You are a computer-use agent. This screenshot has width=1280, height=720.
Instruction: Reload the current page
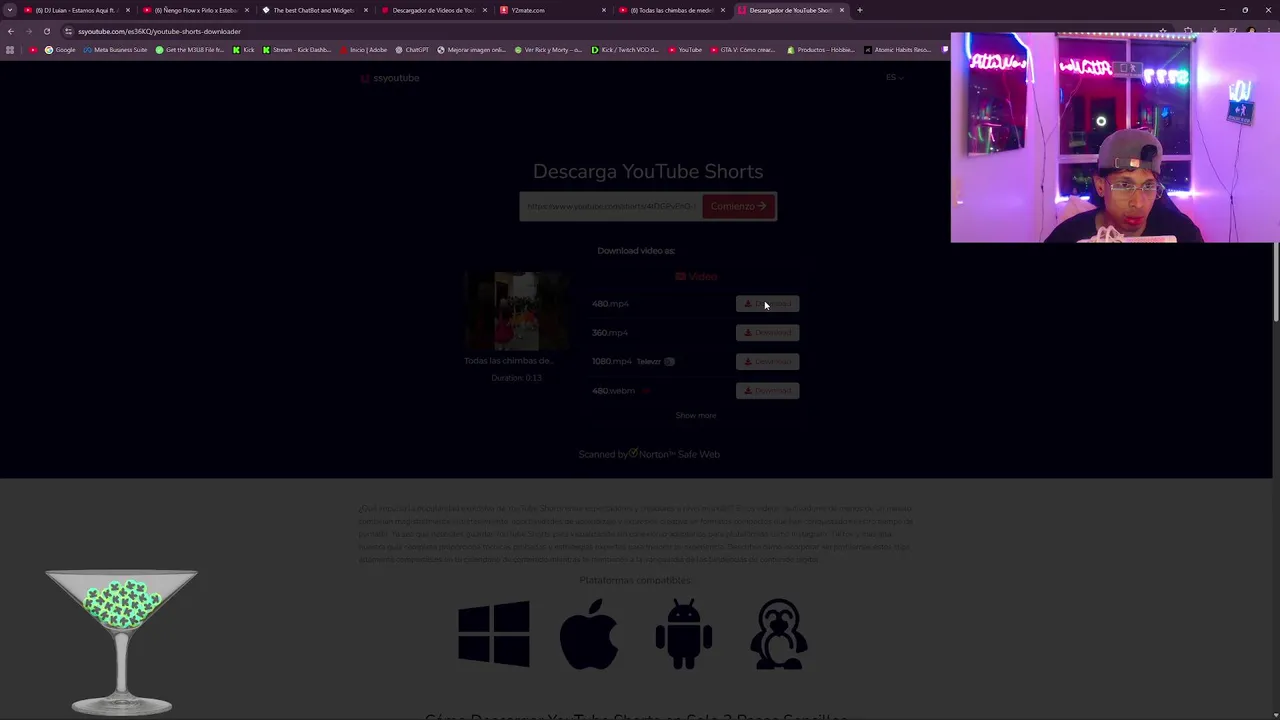pyautogui.click(x=46, y=31)
